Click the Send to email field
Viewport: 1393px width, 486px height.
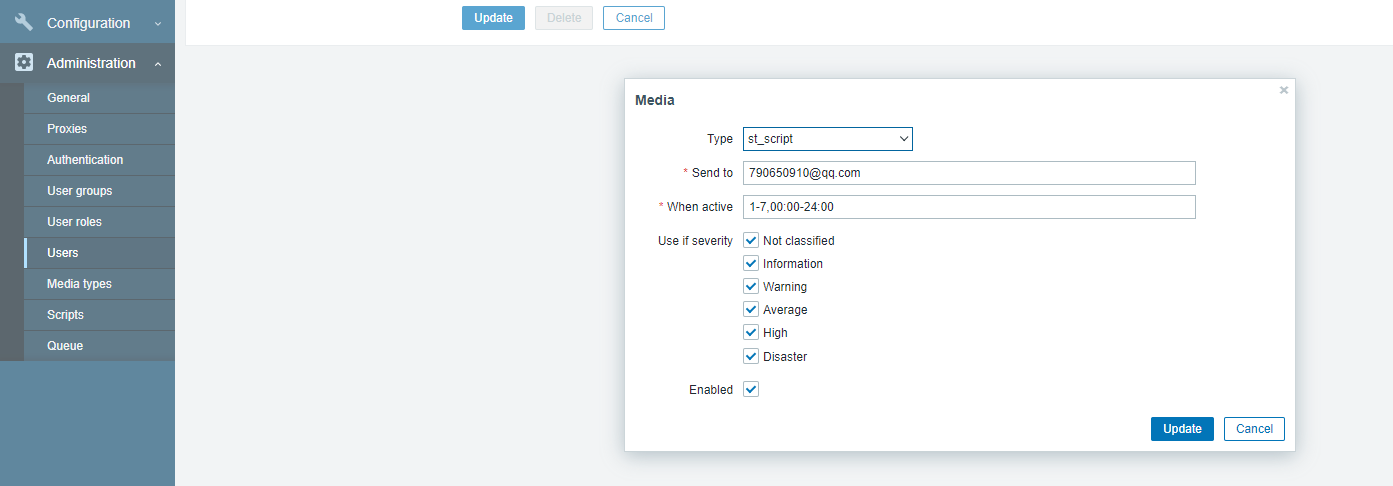(x=968, y=173)
